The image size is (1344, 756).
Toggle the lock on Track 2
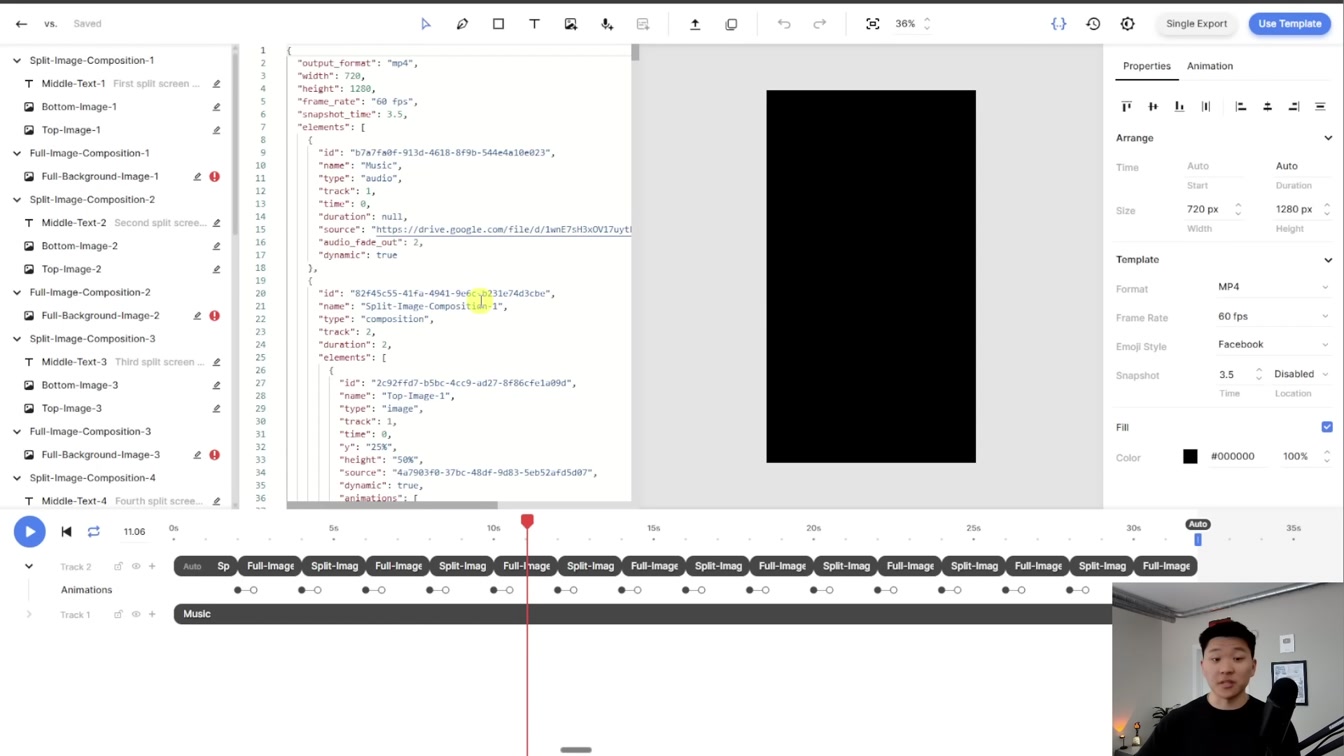point(118,567)
